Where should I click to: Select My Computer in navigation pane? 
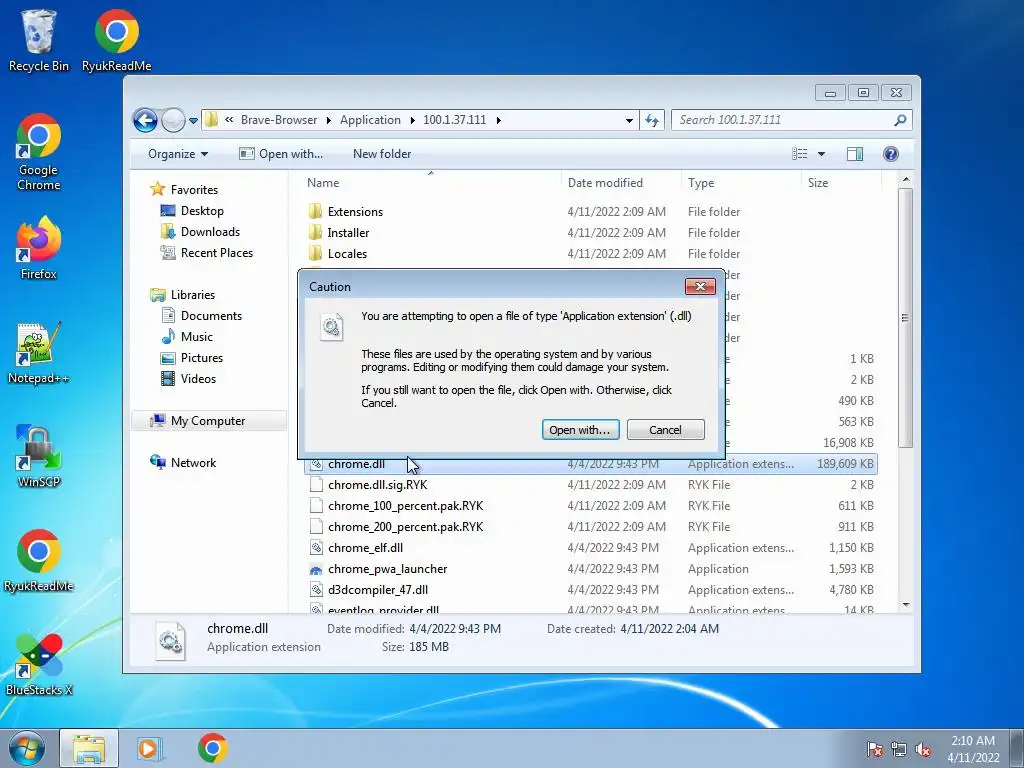tap(208, 421)
